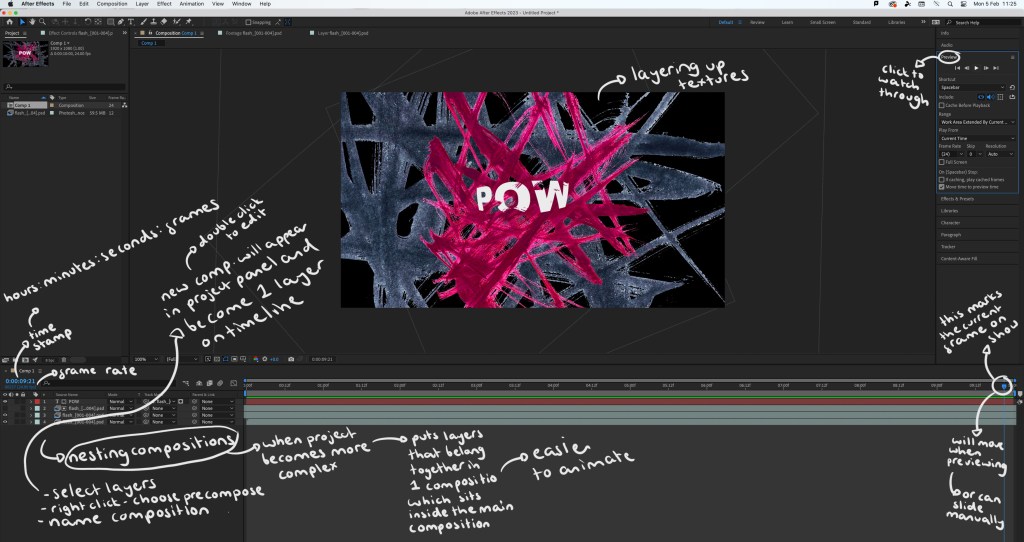Select the Zoom magnifier tool
Screen dimensions: 1024x542
42,21
